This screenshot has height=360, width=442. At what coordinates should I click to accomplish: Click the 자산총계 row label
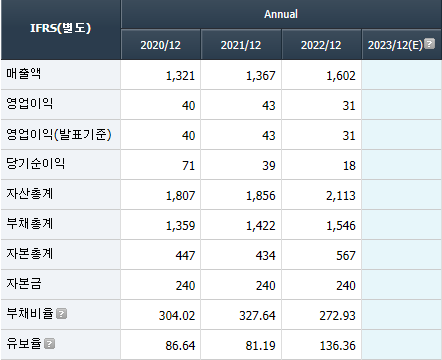click(29, 193)
